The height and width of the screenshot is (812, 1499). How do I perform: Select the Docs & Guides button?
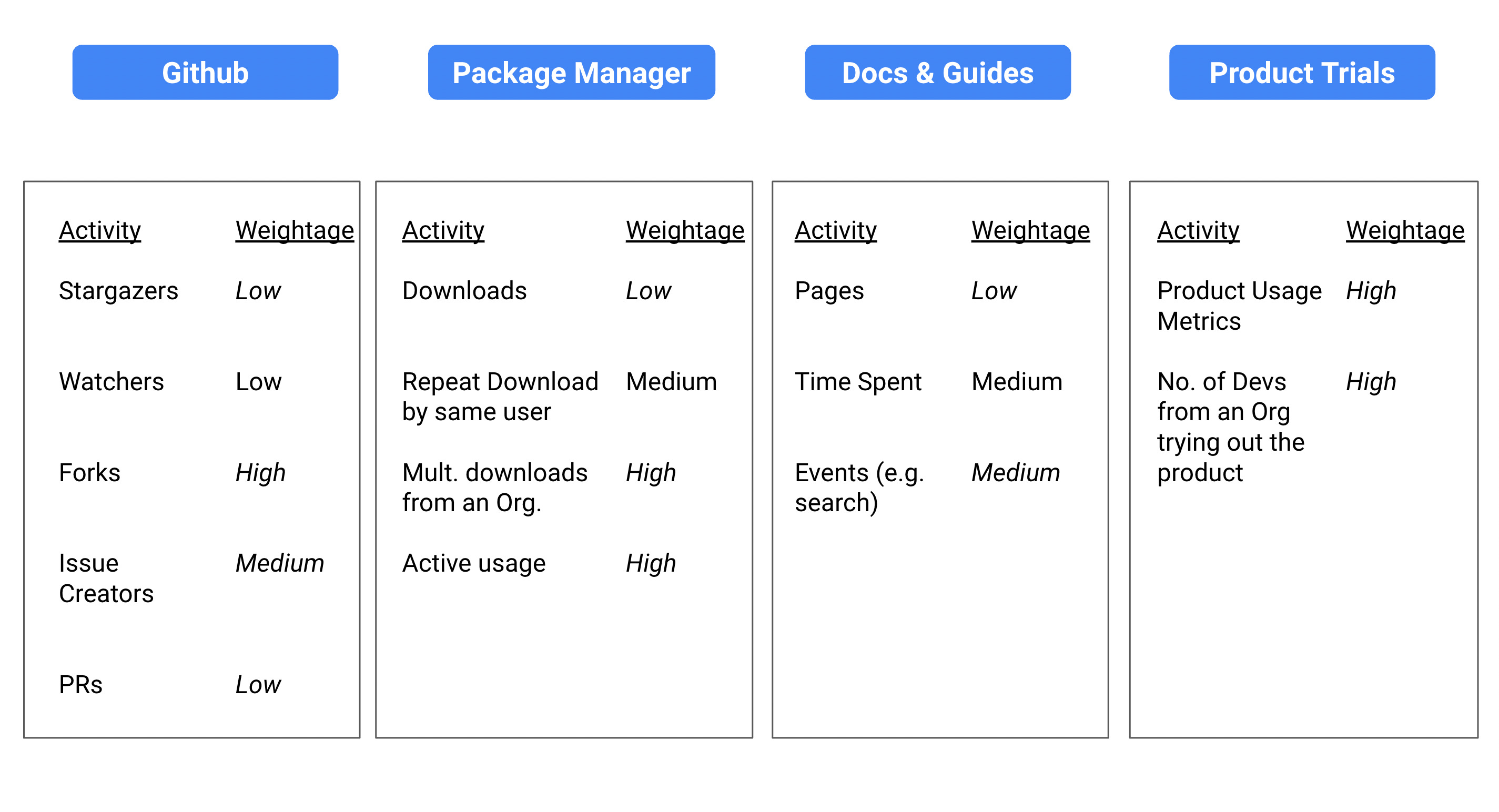937,73
